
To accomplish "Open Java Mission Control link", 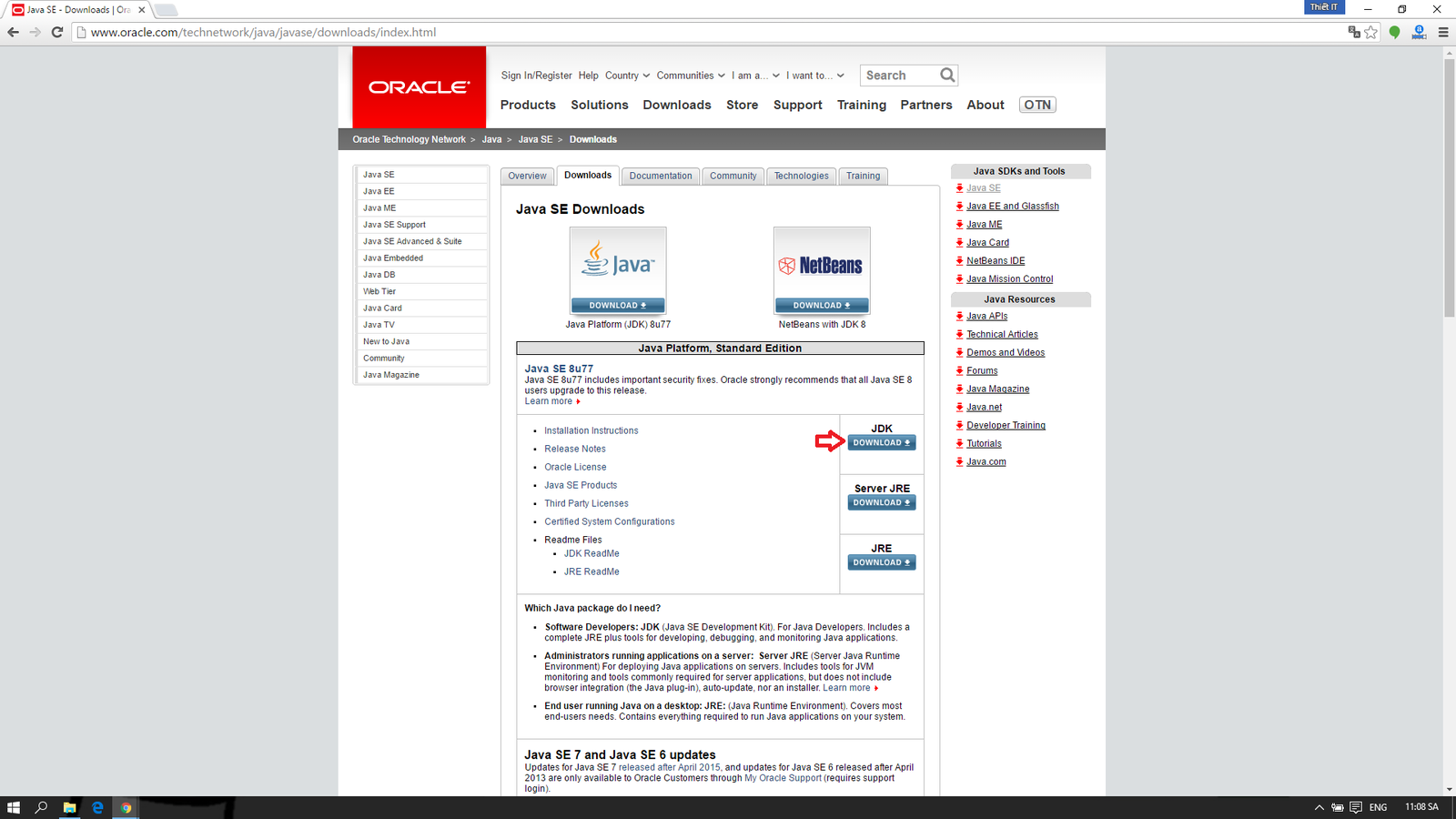I will pos(1010,279).
